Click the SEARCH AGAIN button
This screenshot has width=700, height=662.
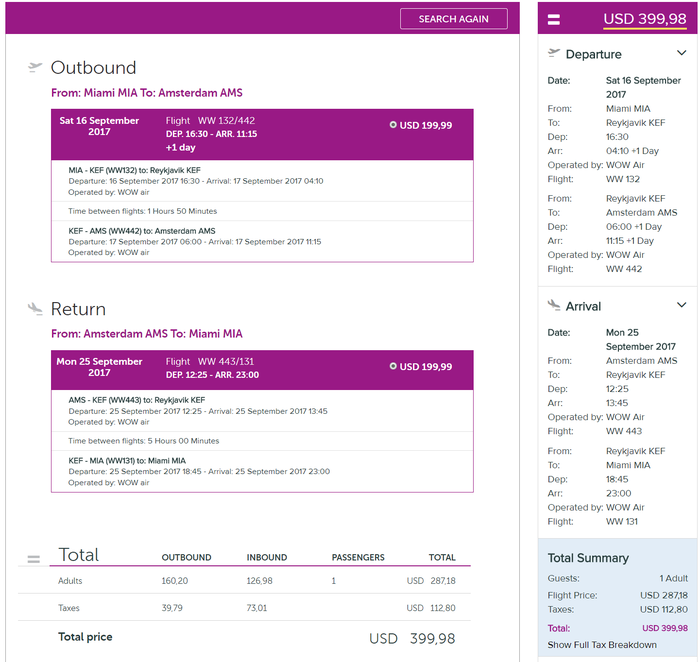pos(454,19)
